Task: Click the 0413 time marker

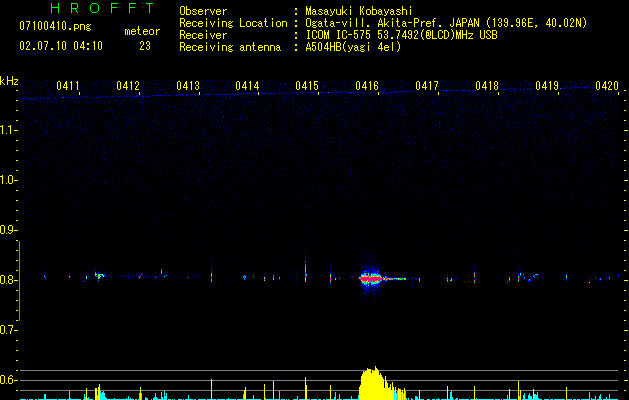Action: tap(188, 86)
